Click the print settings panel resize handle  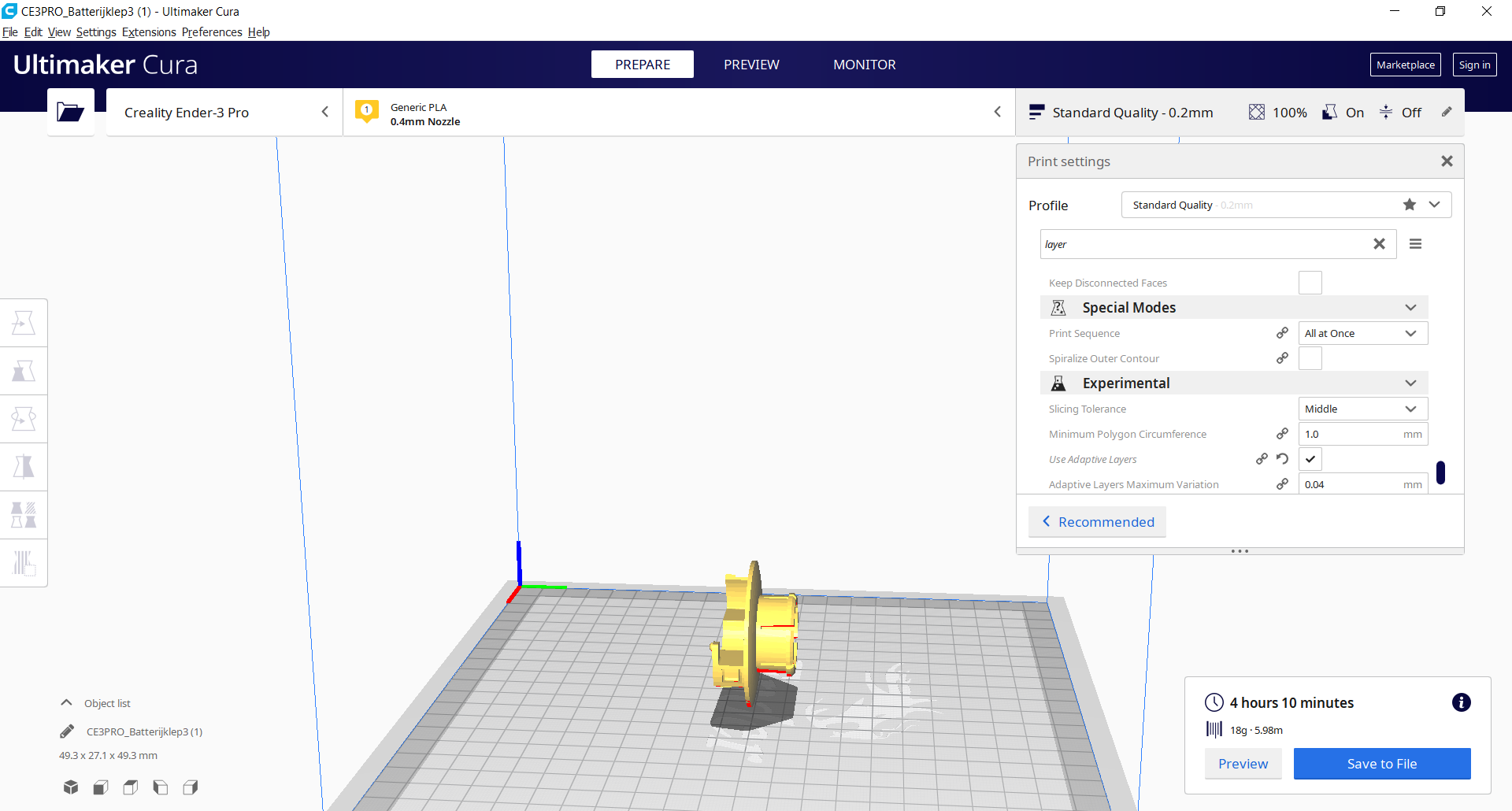click(1240, 551)
